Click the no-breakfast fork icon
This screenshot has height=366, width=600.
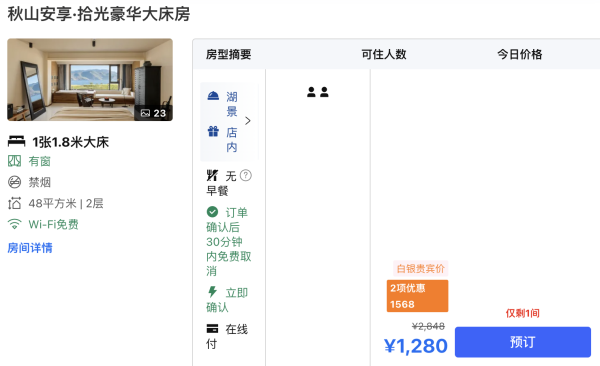tap(212, 175)
